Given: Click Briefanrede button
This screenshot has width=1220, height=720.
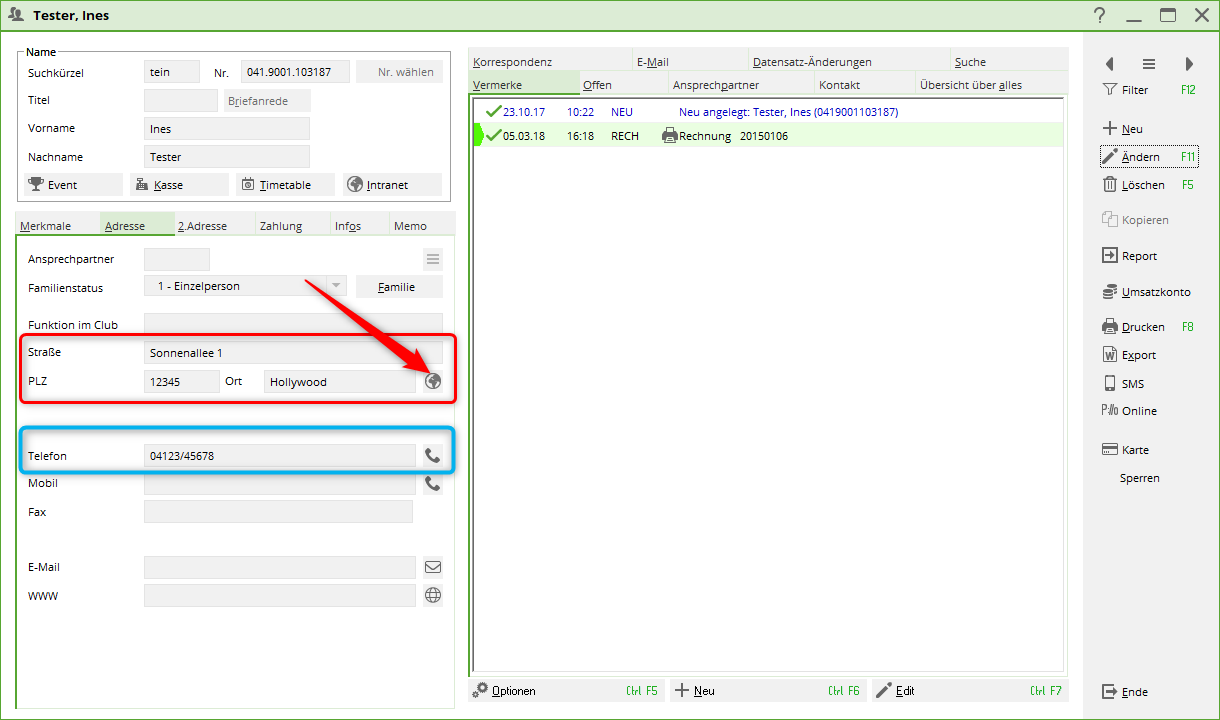Looking at the screenshot, I should 267,101.
